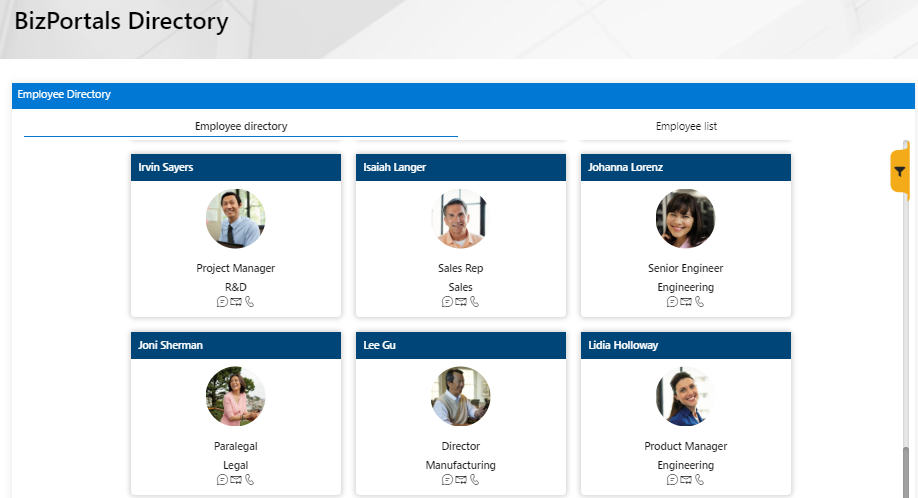This screenshot has width=918, height=498.
Task: Click the vertical scrollbar thumb
Action: tap(906, 472)
